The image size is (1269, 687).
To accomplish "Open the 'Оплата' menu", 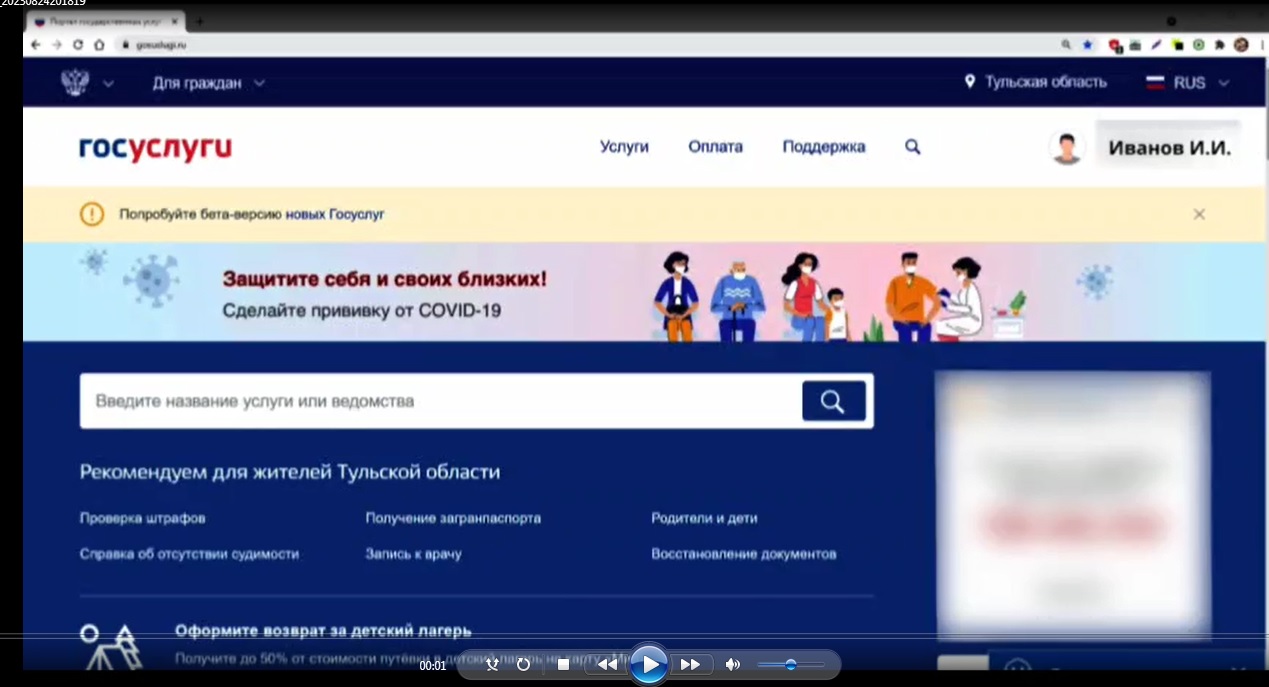I will click(x=715, y=146).
